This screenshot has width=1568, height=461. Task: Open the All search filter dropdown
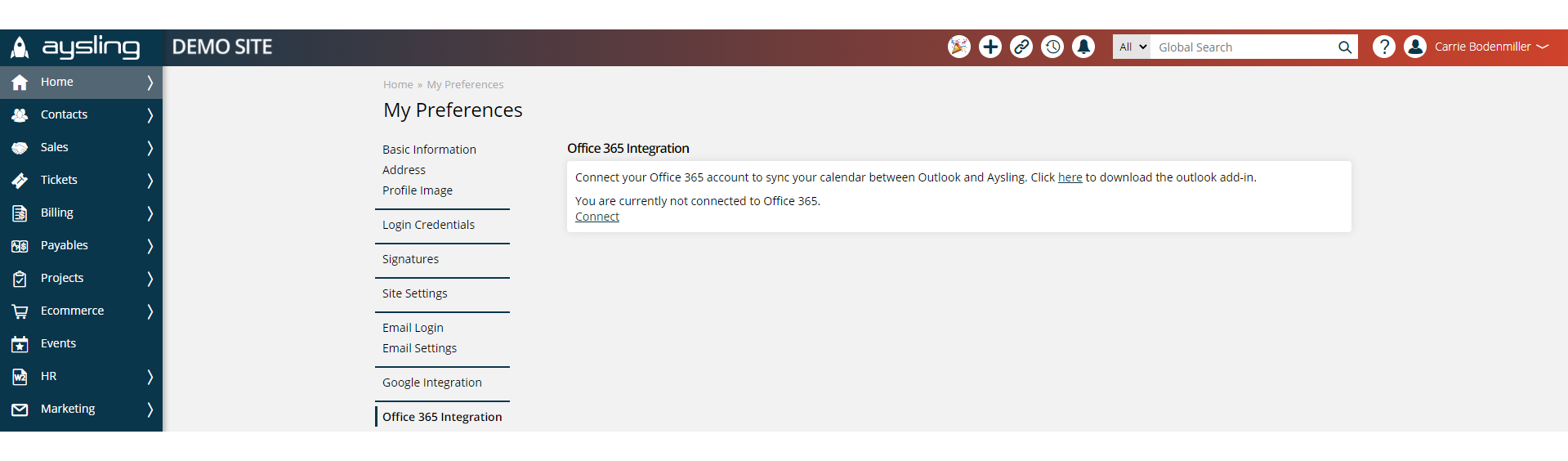[x=1132, y=47]
